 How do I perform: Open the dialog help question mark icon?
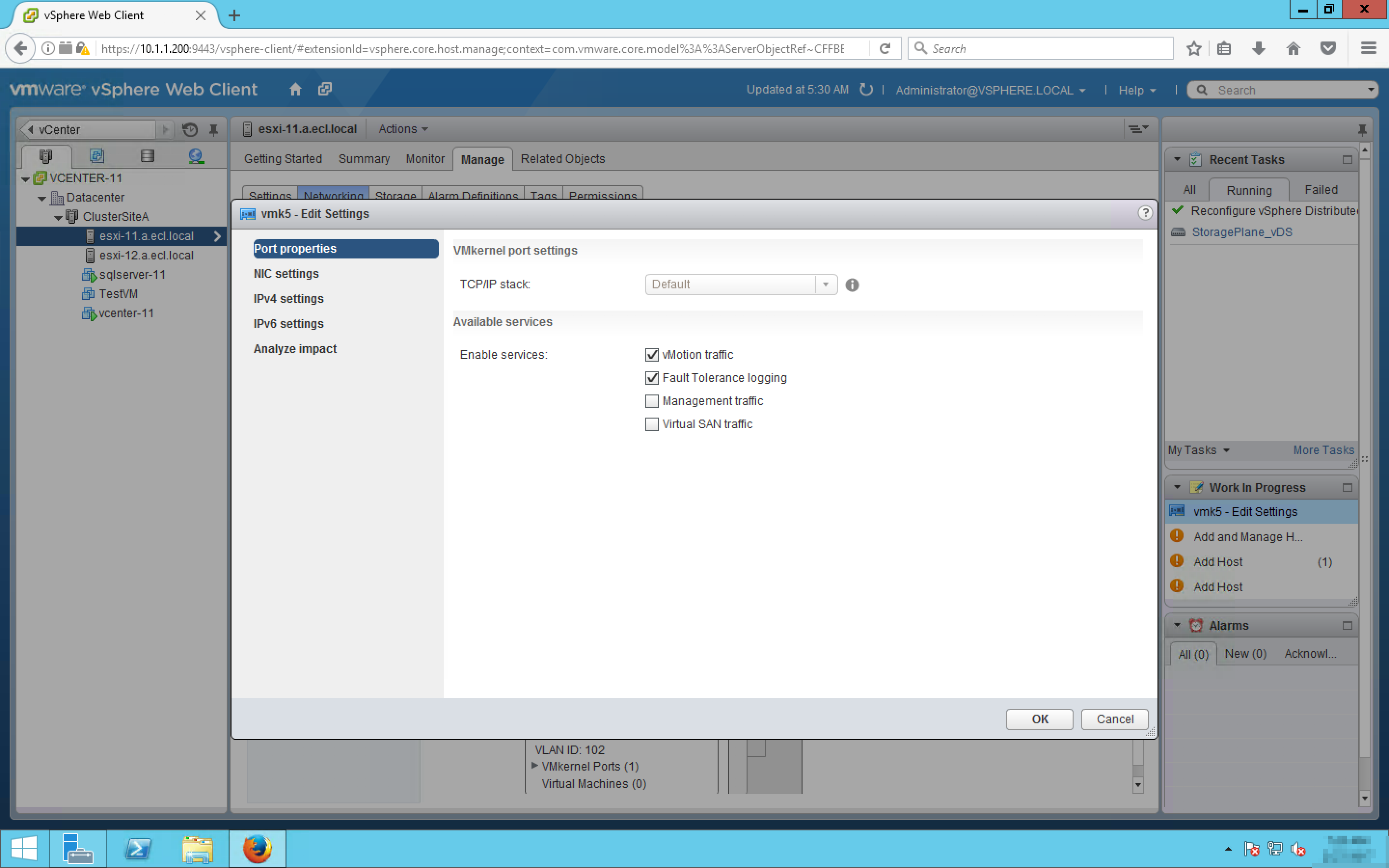coord(1144,213)
